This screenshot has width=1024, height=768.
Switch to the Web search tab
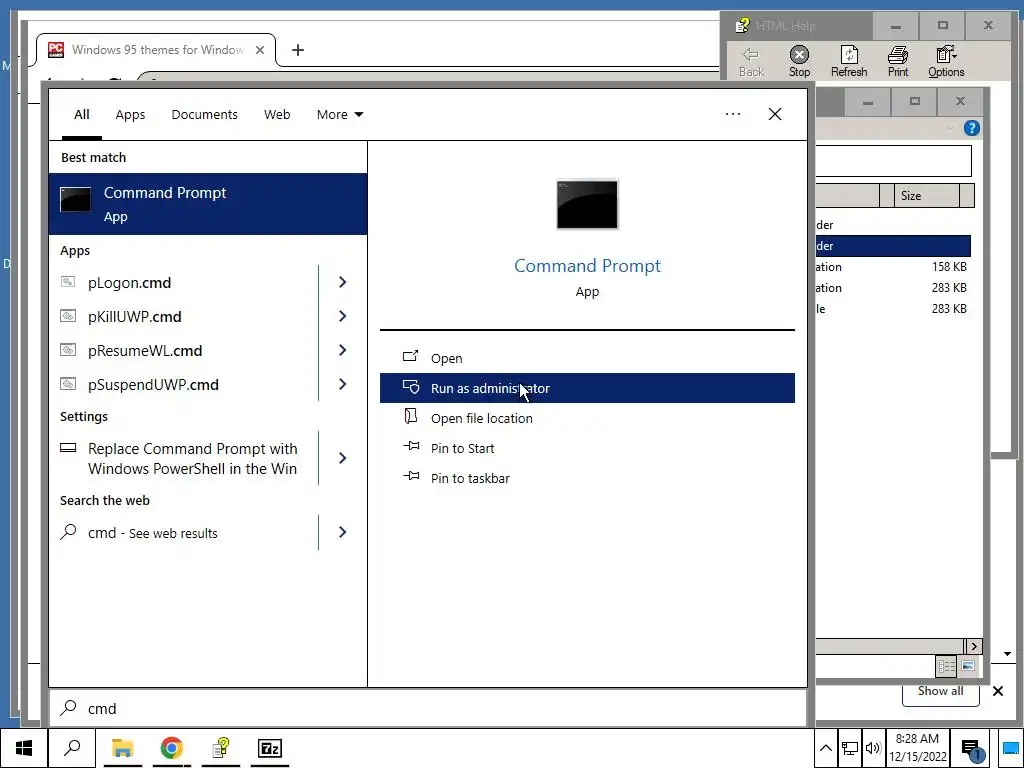(277, 114)
